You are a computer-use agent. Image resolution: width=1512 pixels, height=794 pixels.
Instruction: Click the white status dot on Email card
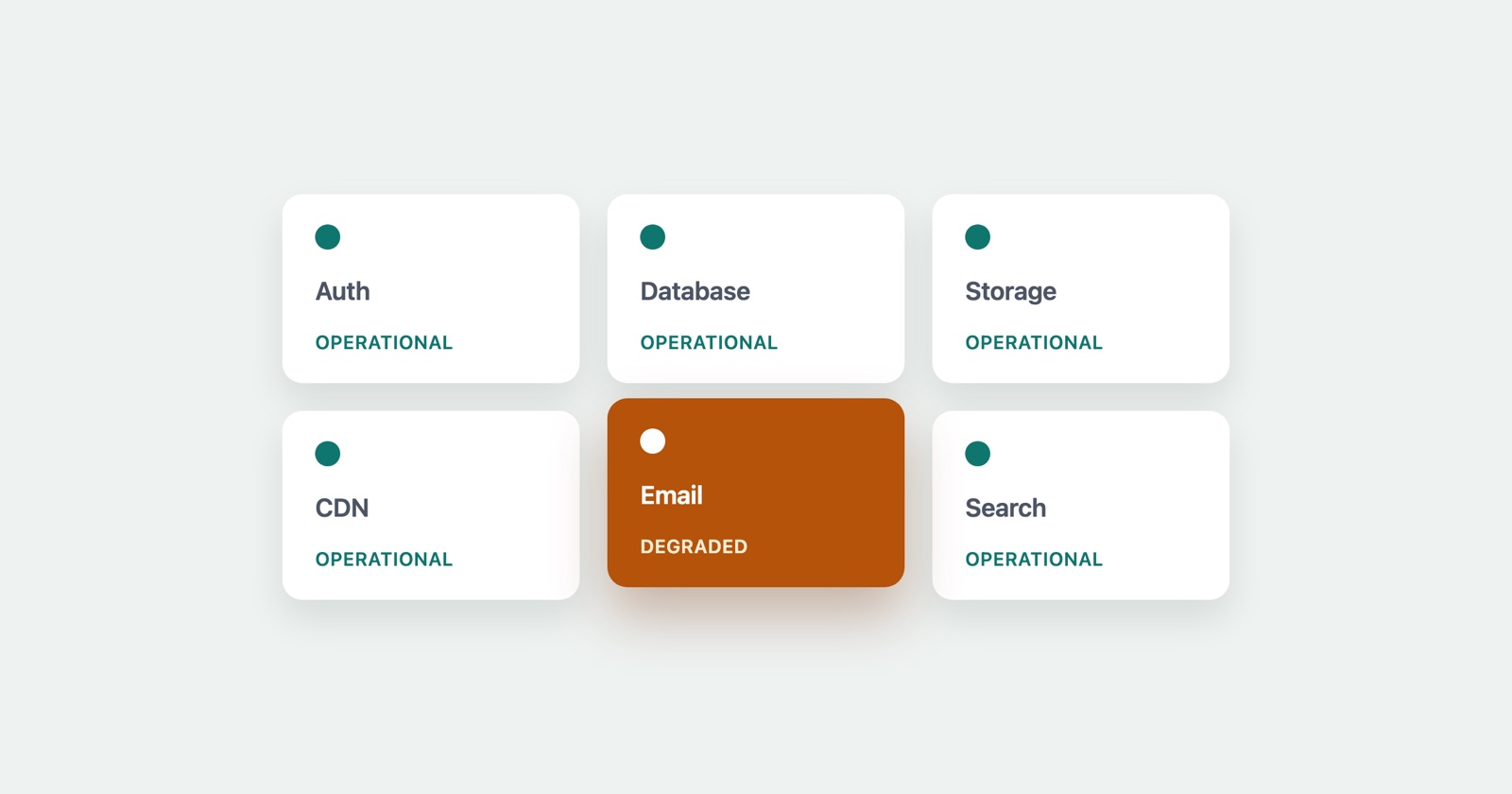coord(653,441)
